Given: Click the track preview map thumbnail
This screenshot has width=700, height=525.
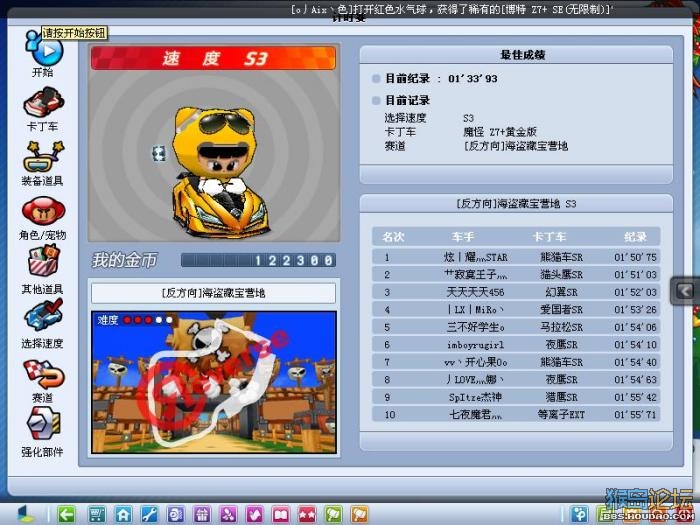Looking at the screenshot, I should 214,383.
